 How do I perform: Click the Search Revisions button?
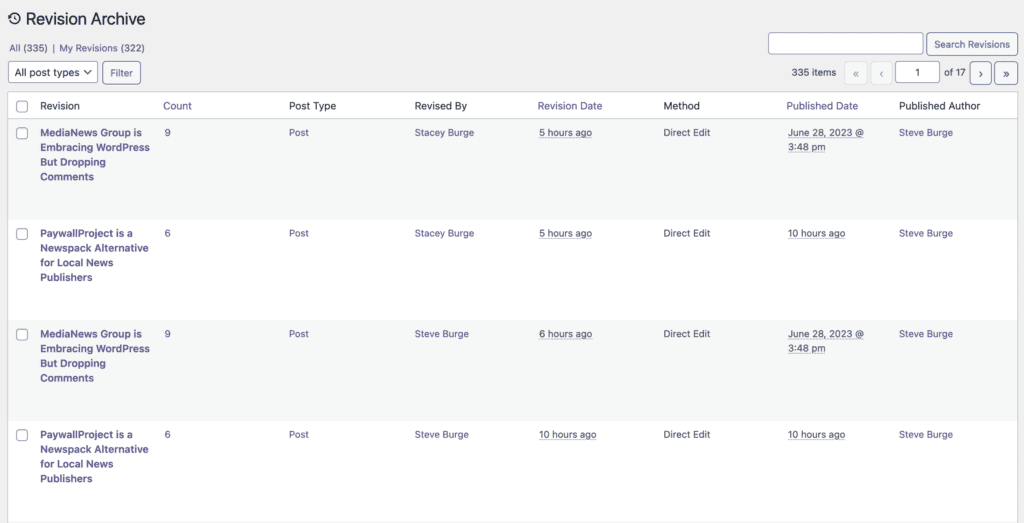[971, 44]
